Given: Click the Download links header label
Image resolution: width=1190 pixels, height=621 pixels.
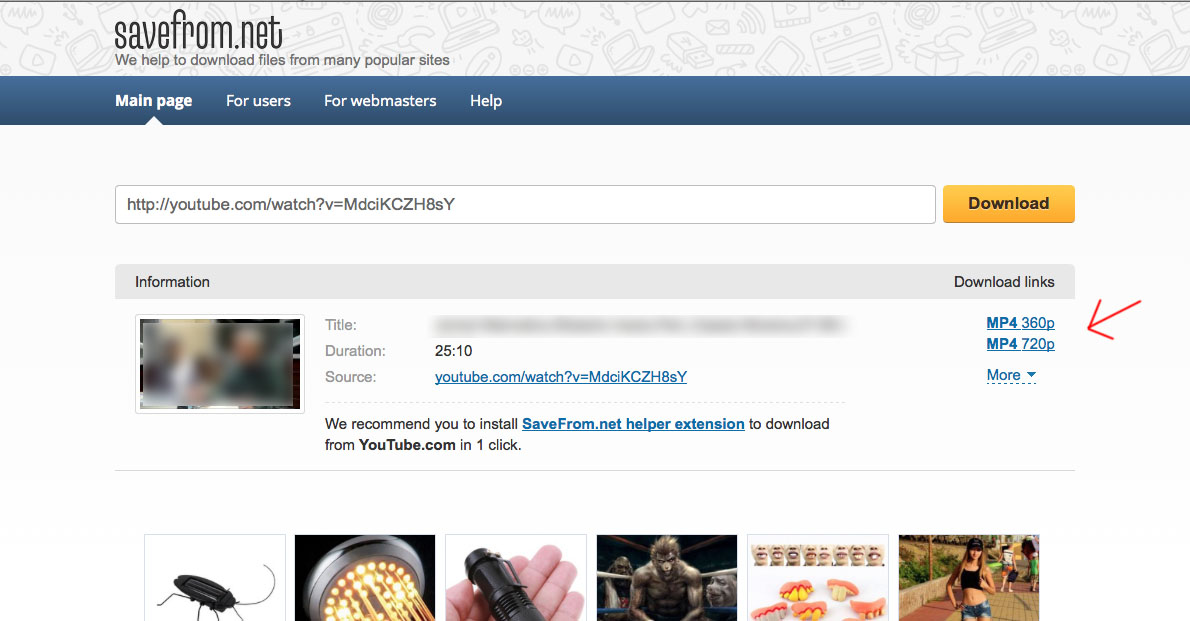Looking at the screenshot, I should 1004,282.
